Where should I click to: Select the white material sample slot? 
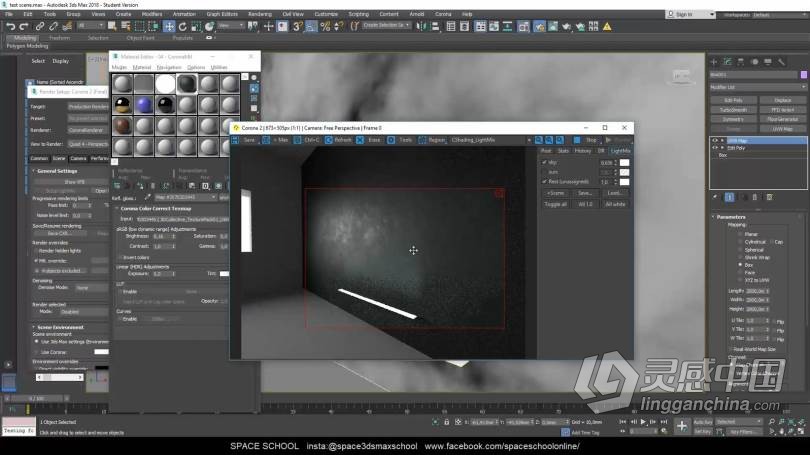(165, 84)
